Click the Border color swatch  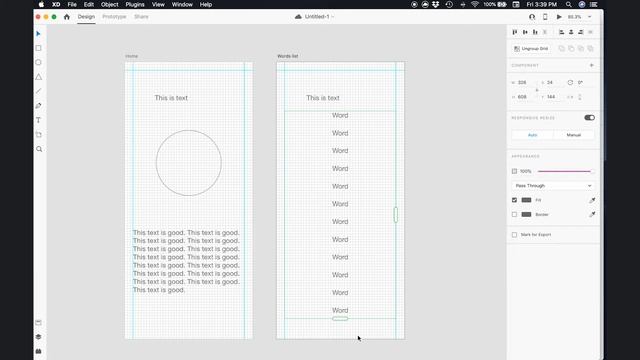(527, 214)
